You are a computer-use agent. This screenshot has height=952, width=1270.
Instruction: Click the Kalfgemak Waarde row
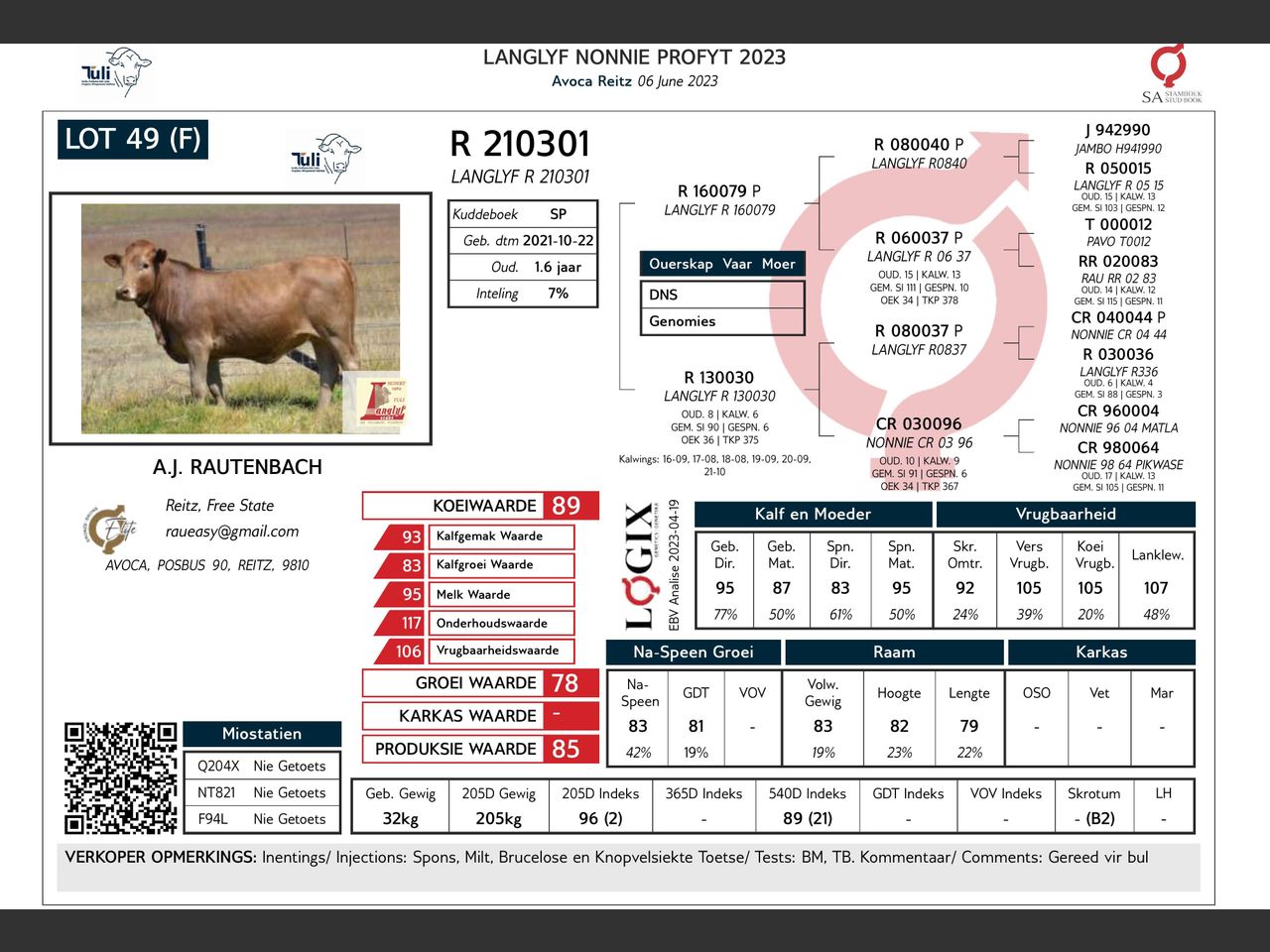coord(475,536)
